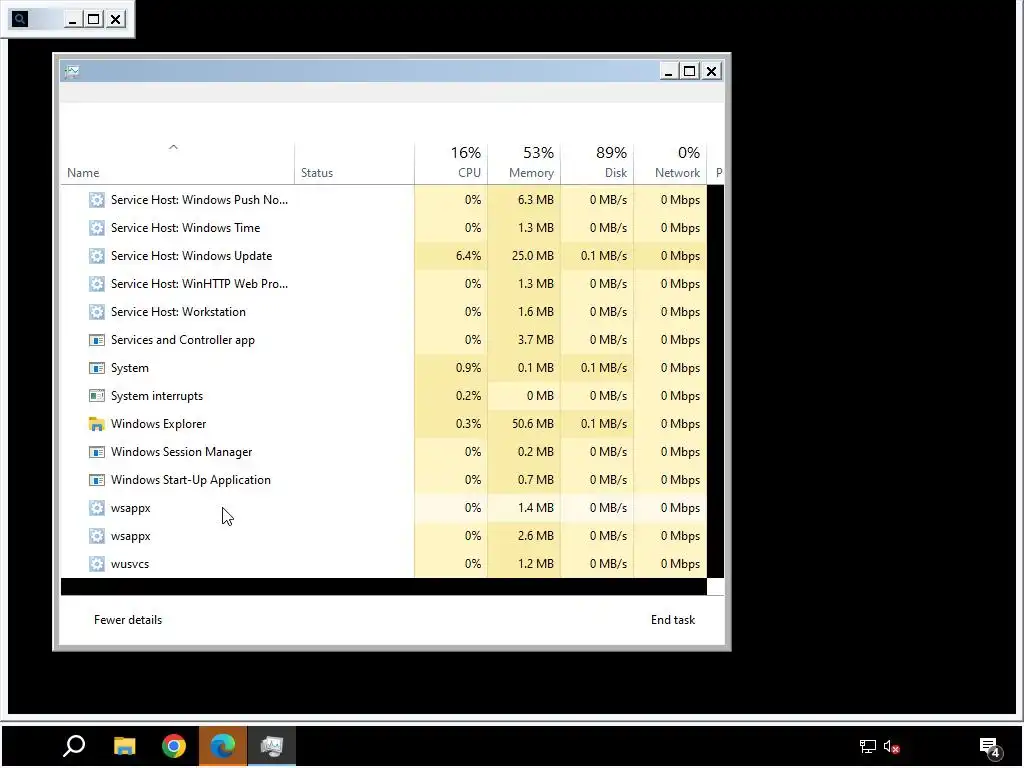
Task: Click the muted speaker tray icon
Action: (891, 746)
